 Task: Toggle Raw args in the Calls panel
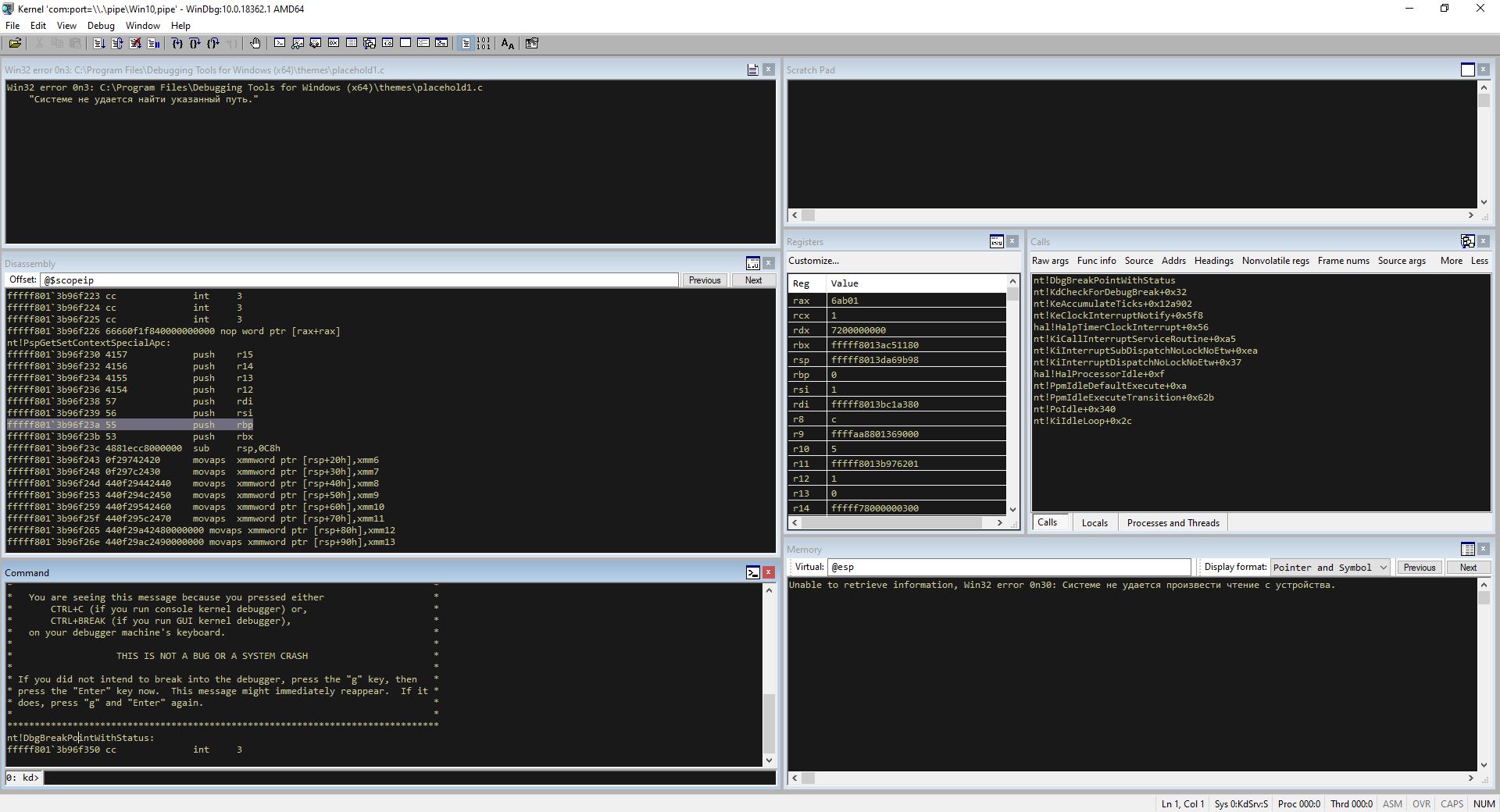1049,261
